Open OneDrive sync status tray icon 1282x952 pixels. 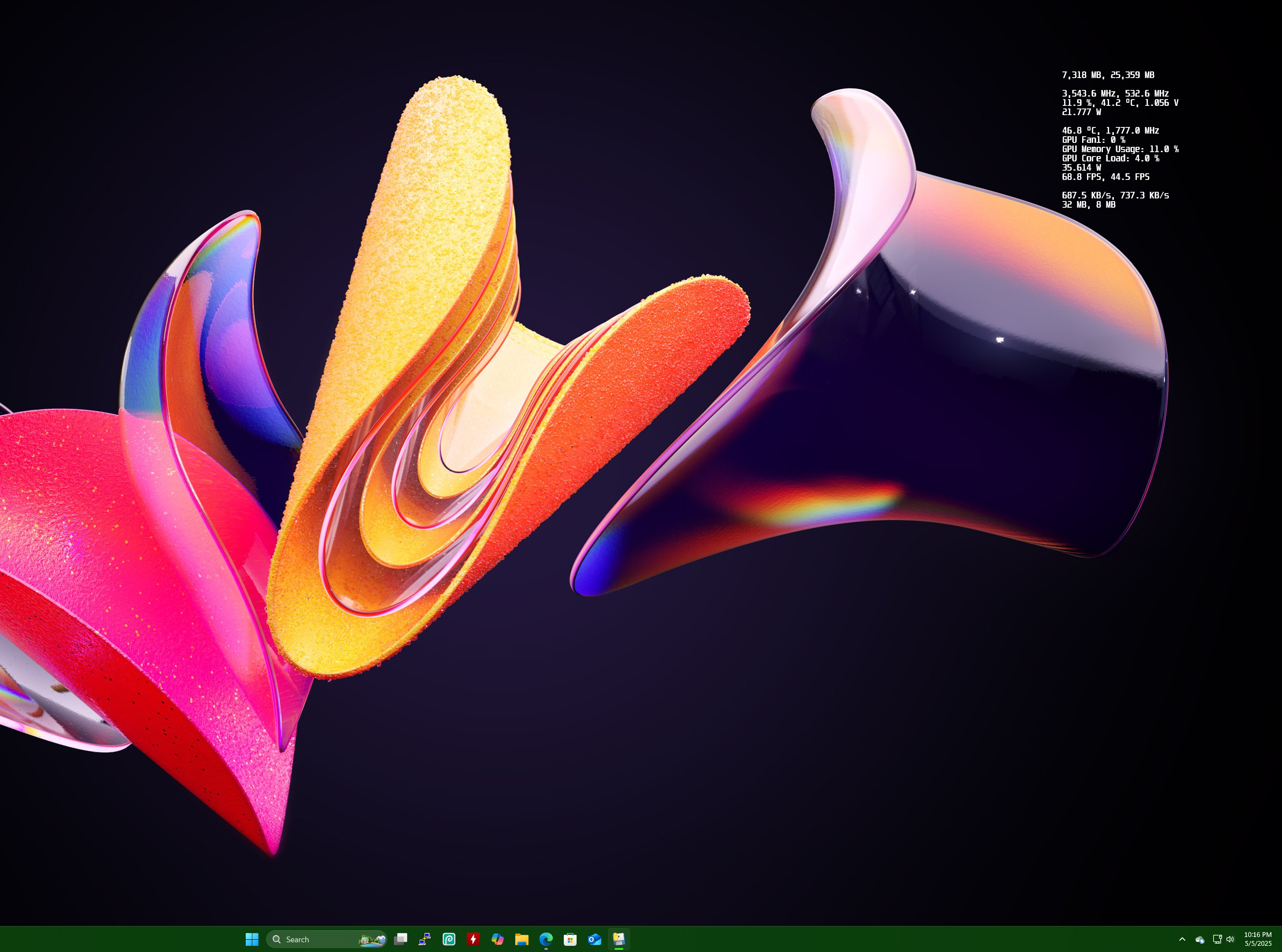tap(1200, 940)
